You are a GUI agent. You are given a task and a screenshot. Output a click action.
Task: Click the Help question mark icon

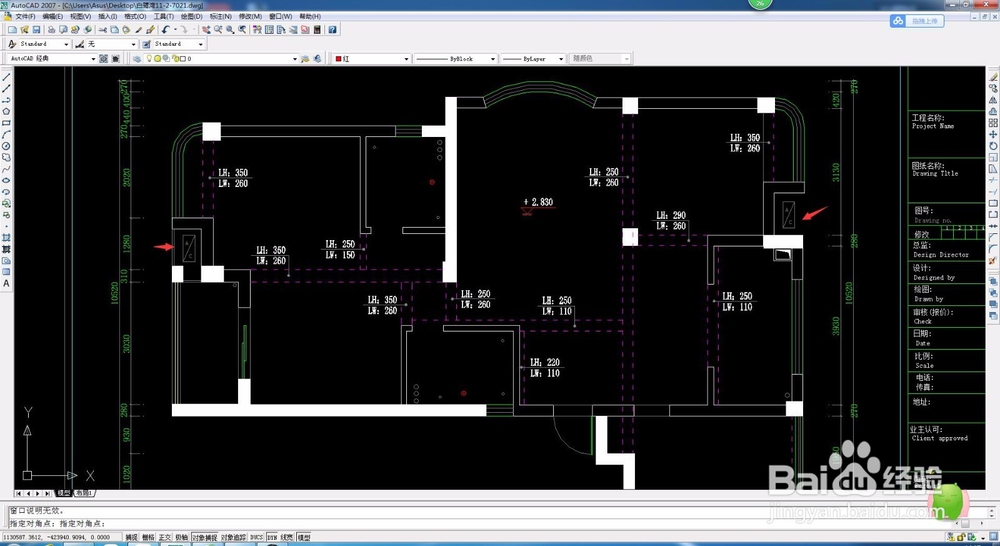click(332, 30)
